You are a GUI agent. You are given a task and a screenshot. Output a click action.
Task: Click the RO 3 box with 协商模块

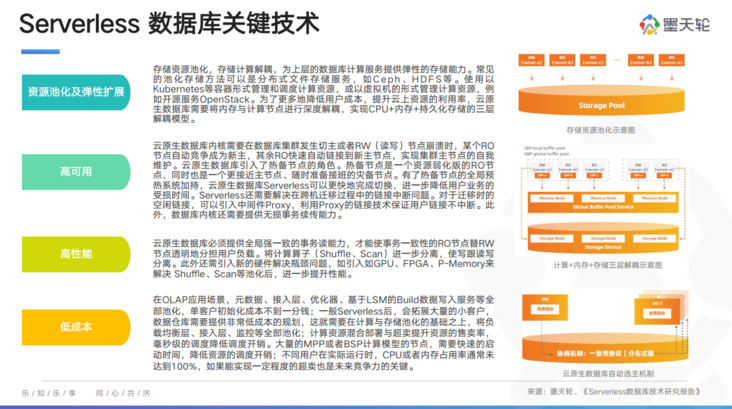[657, 311]
